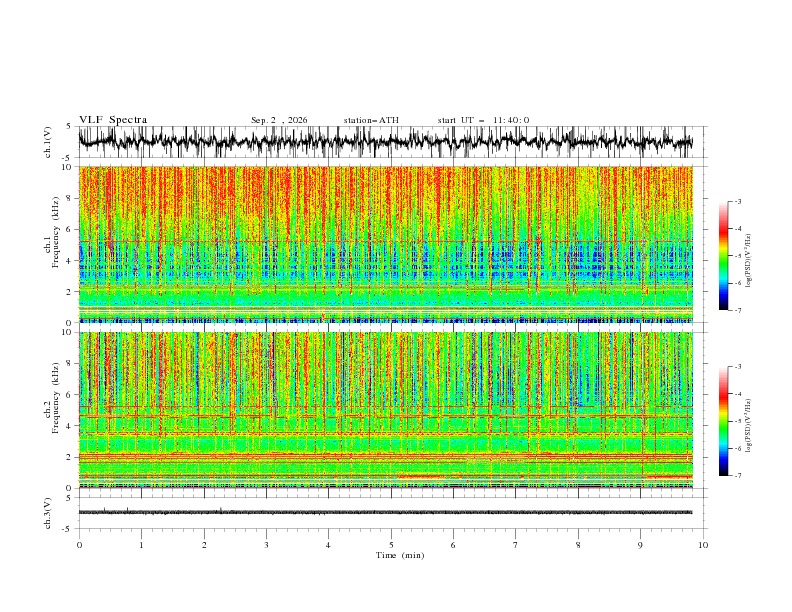Click the start UT 11:40:0 label

tap(483, 120)
